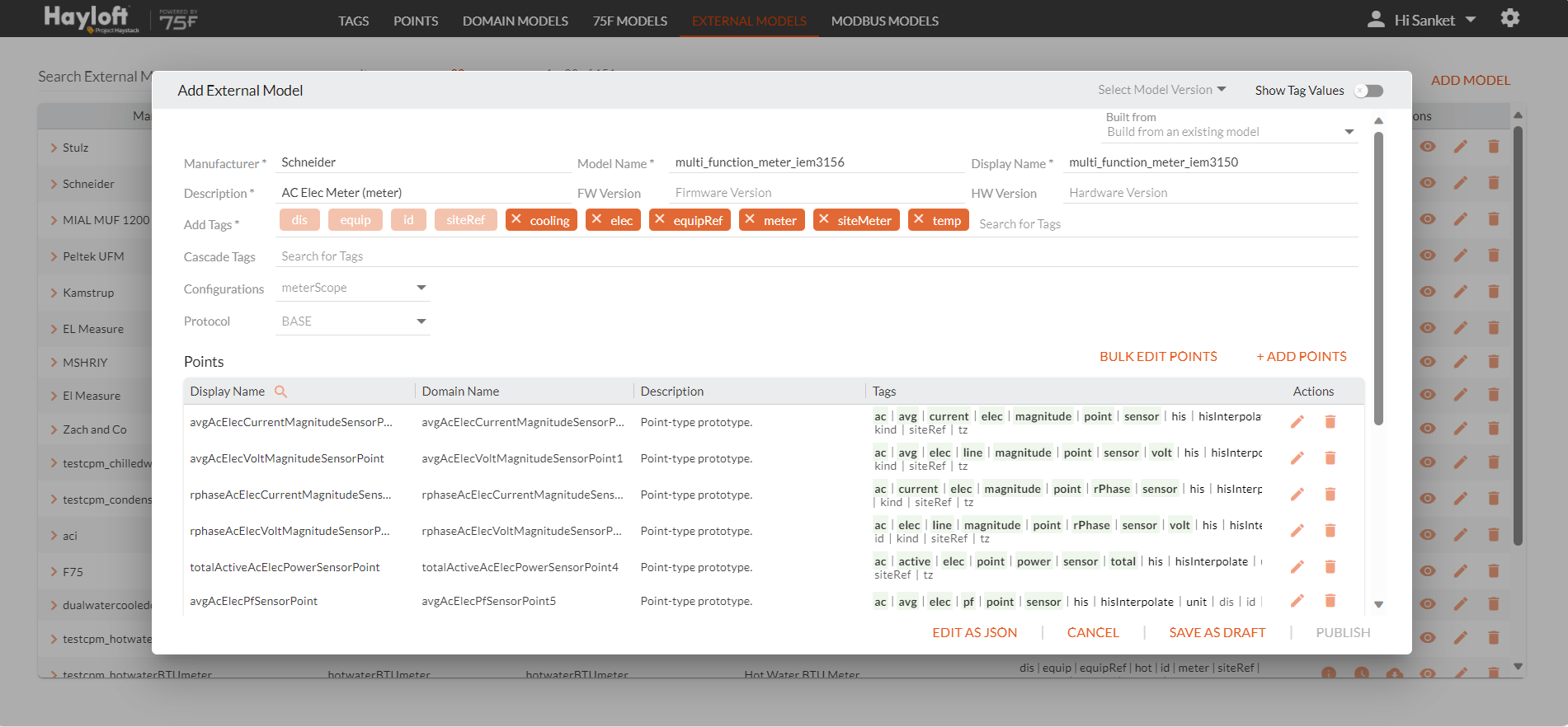1568x727 pixels.
Task: Open the settings gear in top bar
Action: point(1509,18)
